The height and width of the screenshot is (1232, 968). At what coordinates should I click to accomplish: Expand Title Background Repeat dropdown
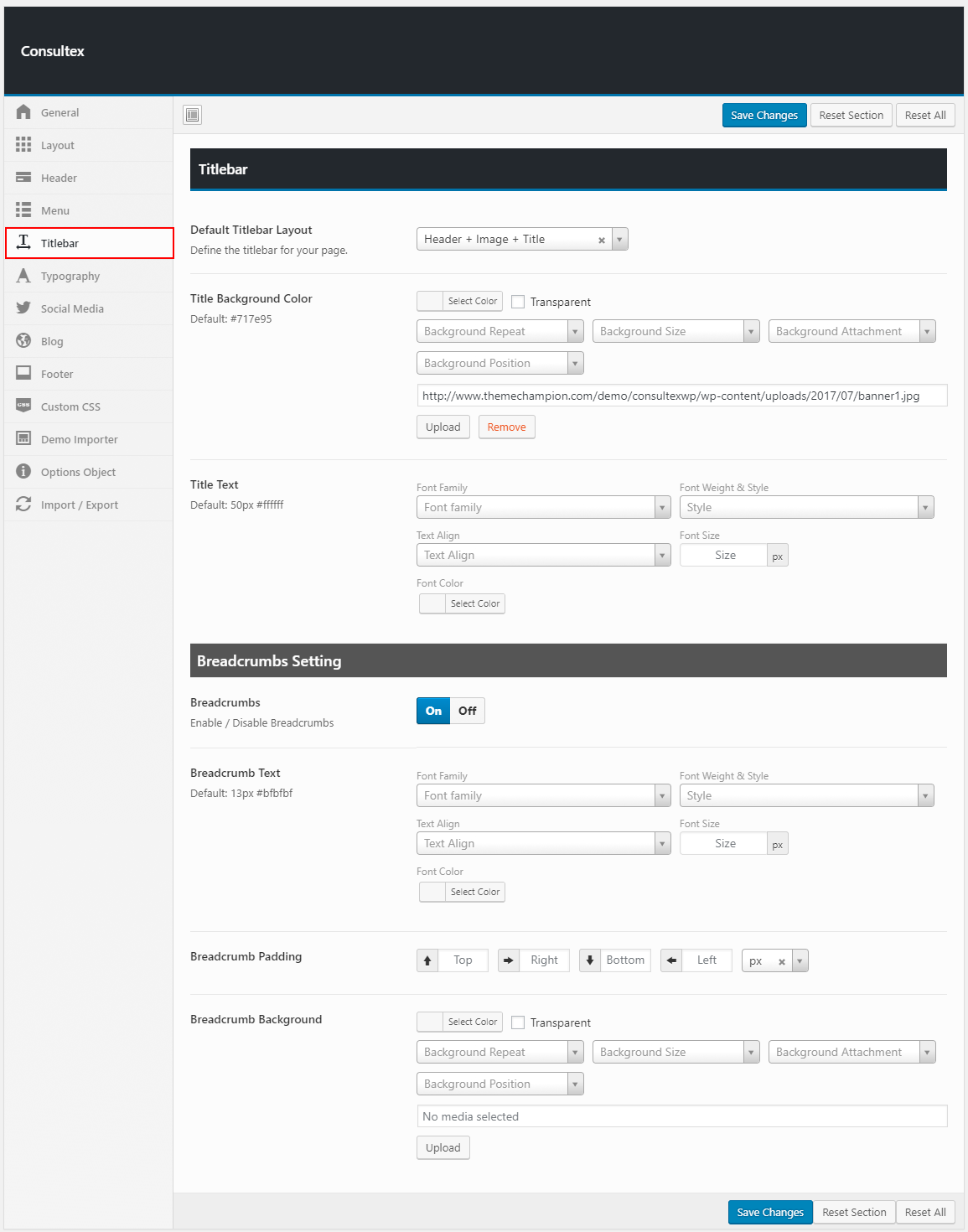coord(500,332)
